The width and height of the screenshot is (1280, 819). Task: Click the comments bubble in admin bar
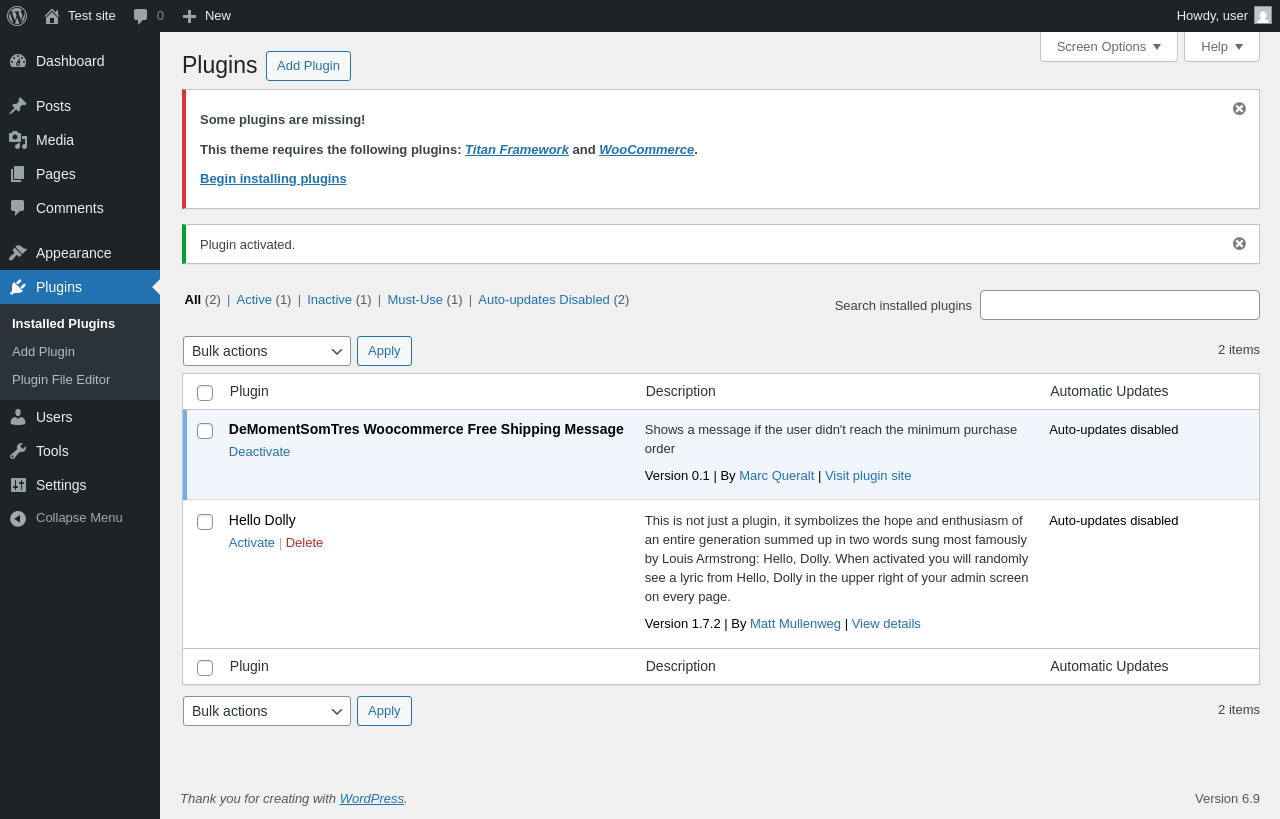pos(141,16)
